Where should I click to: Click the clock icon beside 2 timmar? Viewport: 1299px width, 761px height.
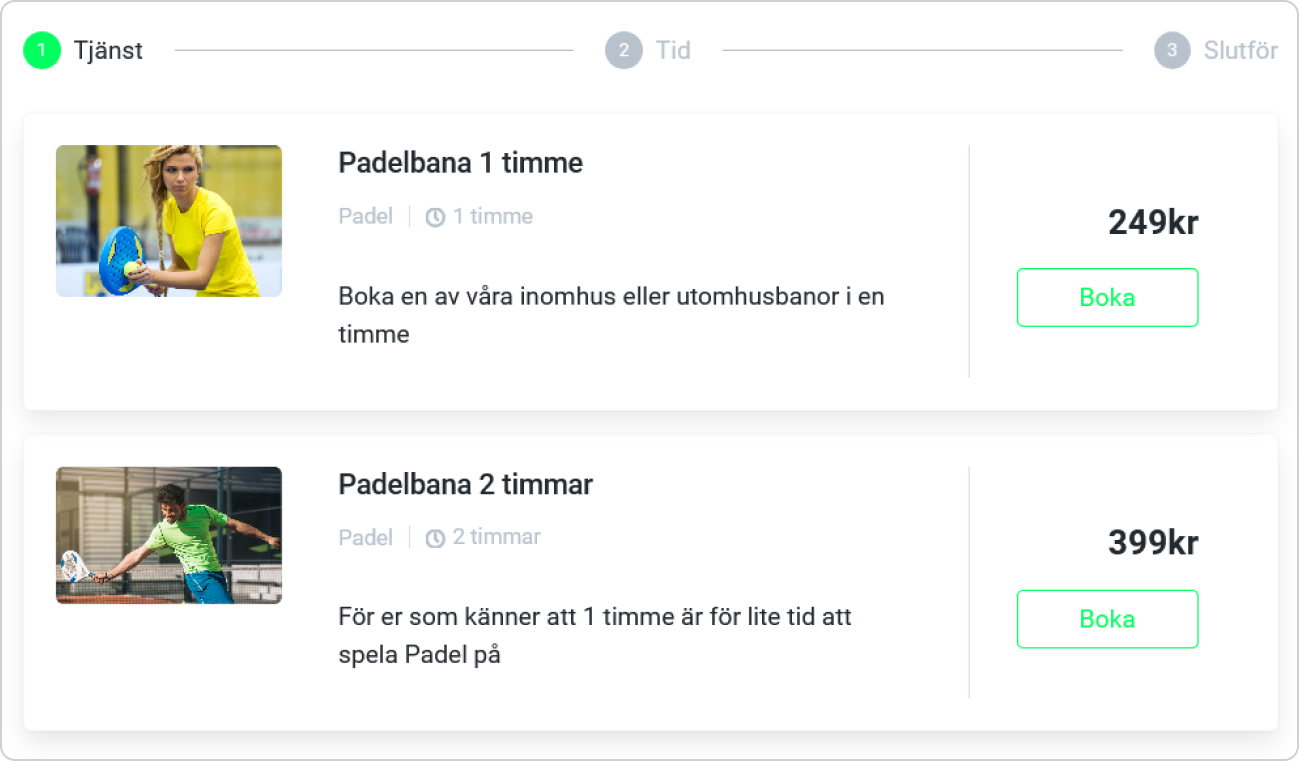(x=435, y=538)
